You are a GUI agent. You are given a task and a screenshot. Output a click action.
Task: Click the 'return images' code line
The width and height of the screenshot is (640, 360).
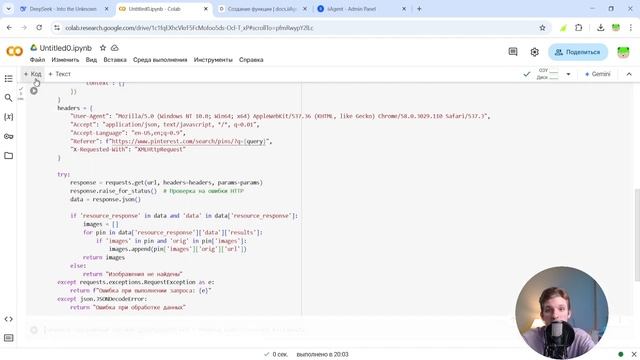[x=104, y=257]
